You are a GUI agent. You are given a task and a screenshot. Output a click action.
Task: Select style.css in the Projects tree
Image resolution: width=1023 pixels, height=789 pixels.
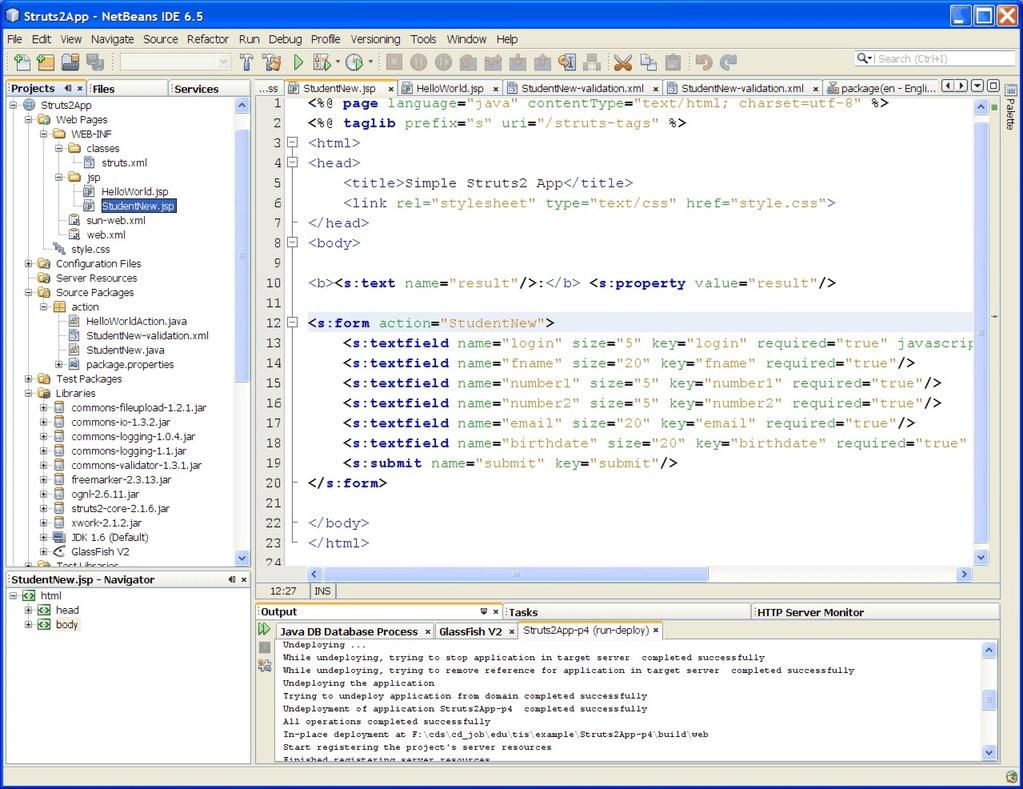coord(90,249)
